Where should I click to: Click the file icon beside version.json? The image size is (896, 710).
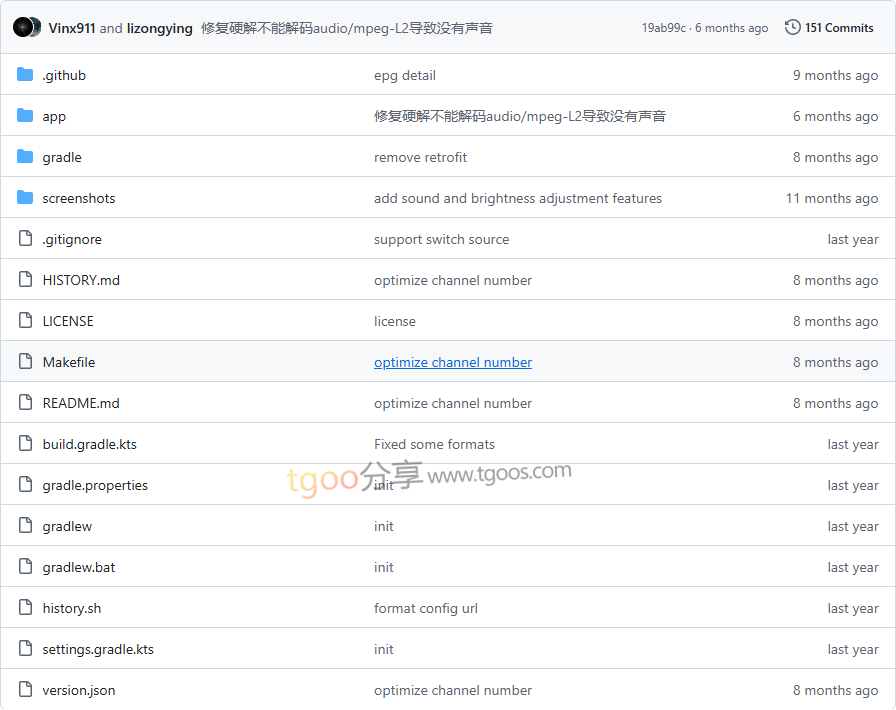[25, 690]
